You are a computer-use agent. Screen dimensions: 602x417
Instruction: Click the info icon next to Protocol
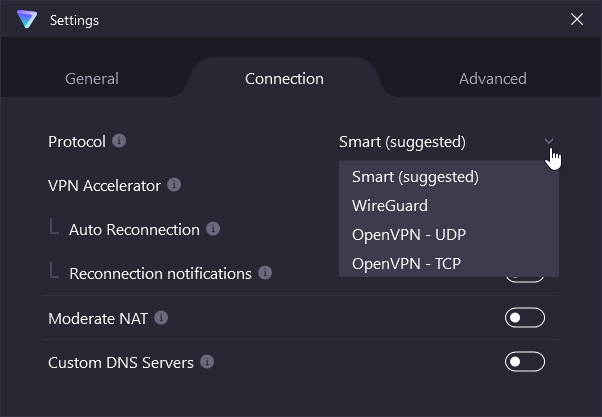pyautogui.click(x=119, y=141)
